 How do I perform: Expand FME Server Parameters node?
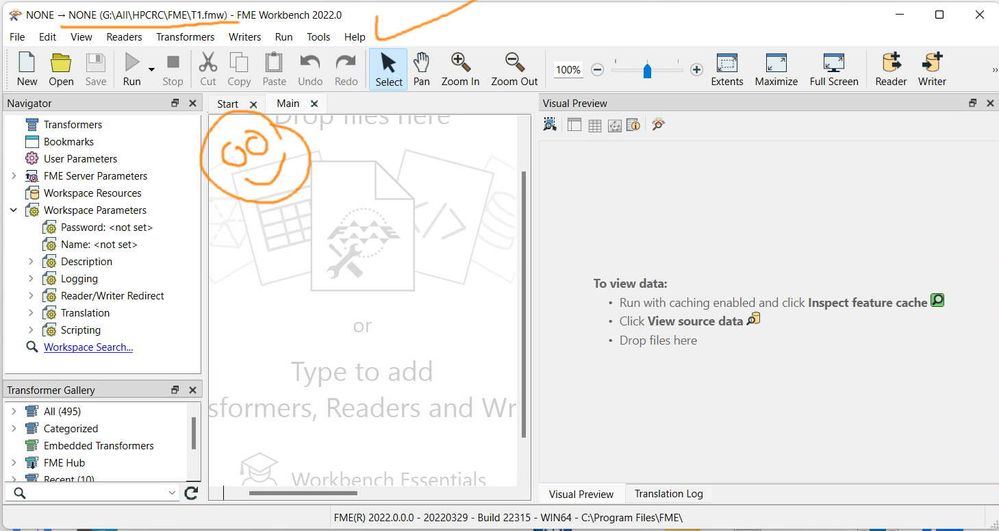click(x=13, y=176)
